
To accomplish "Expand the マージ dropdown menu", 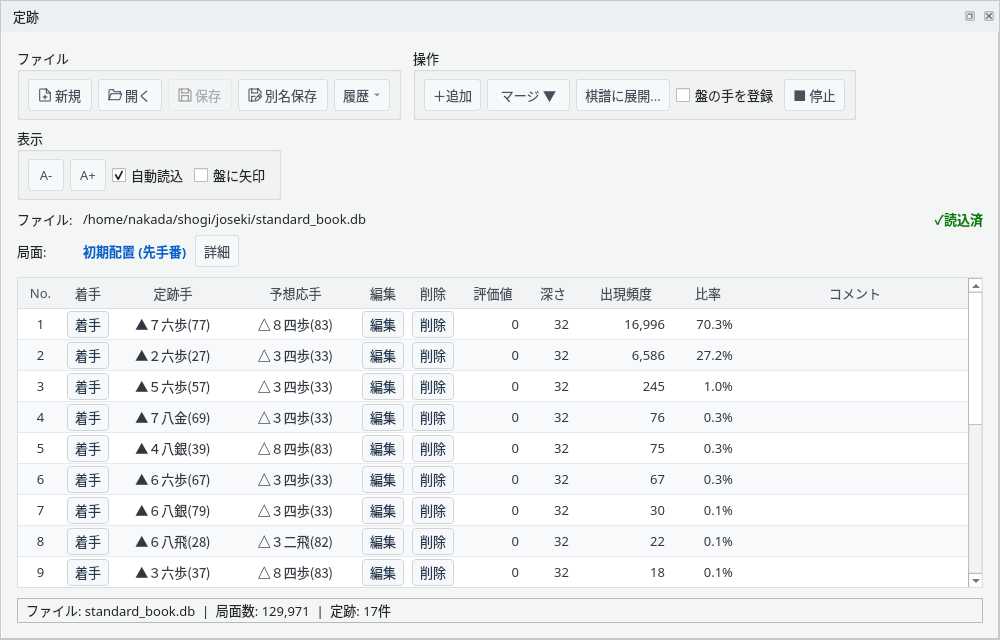I will [528, 96].
